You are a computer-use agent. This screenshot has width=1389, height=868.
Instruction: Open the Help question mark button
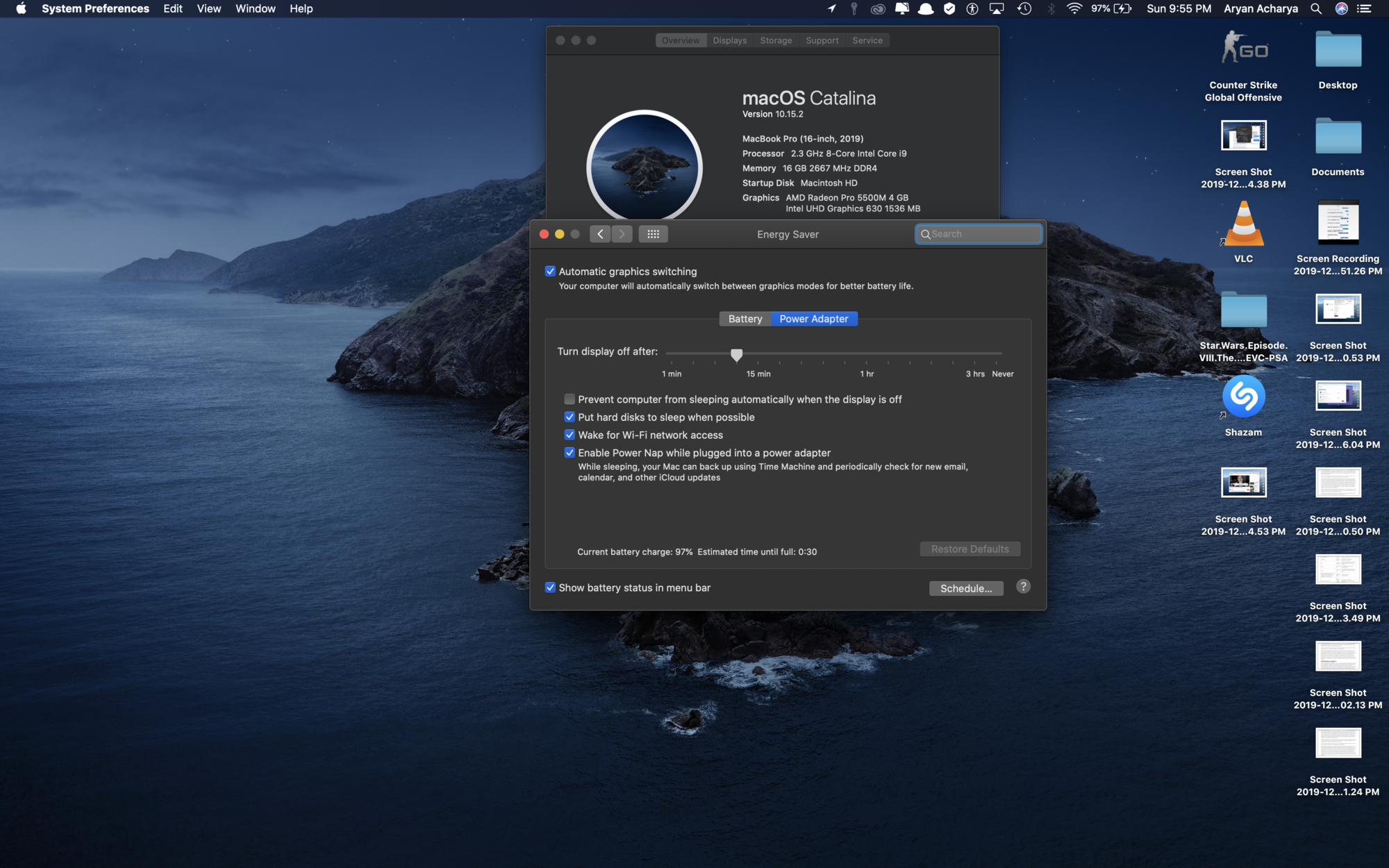click(1023, 587)
